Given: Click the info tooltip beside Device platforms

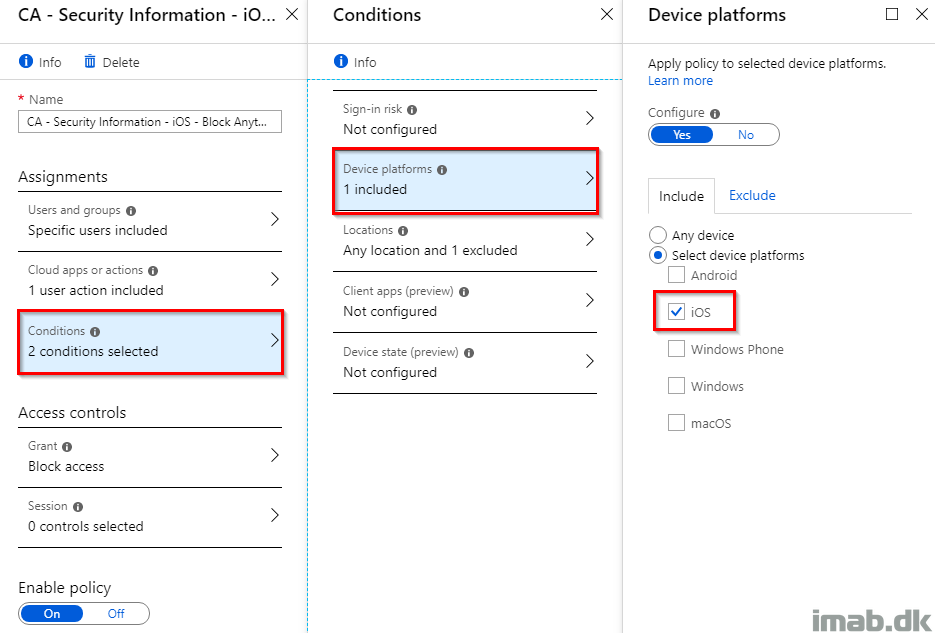Looking at the screenshot, I should 442,170.
